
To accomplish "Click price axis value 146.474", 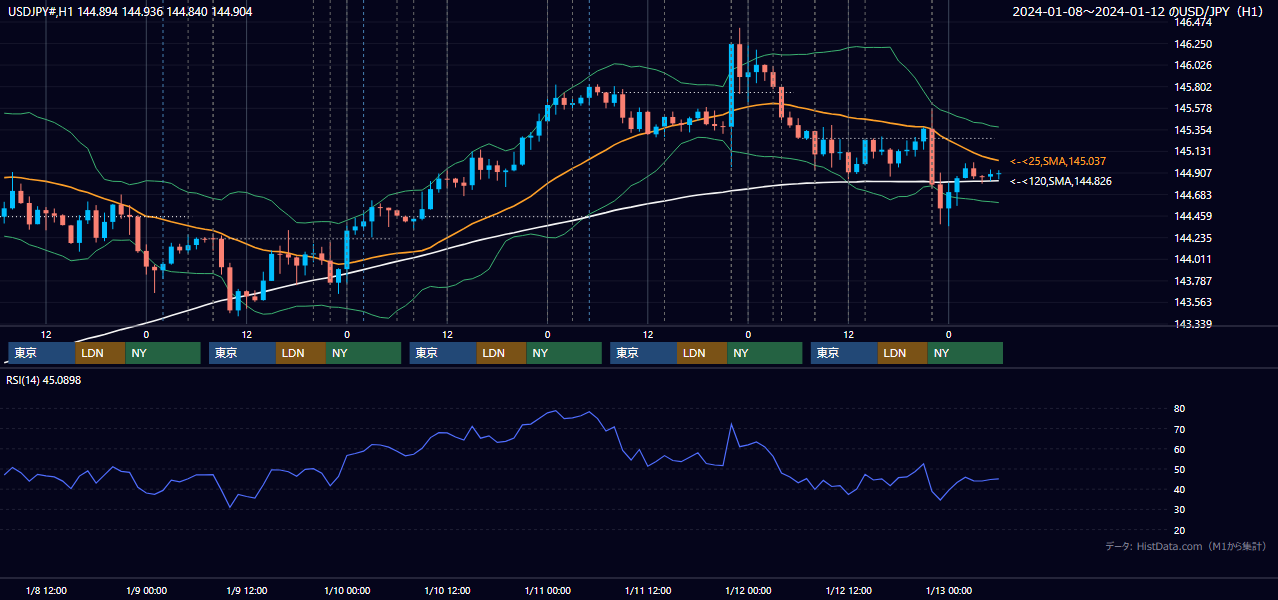I will [1194, 22].
